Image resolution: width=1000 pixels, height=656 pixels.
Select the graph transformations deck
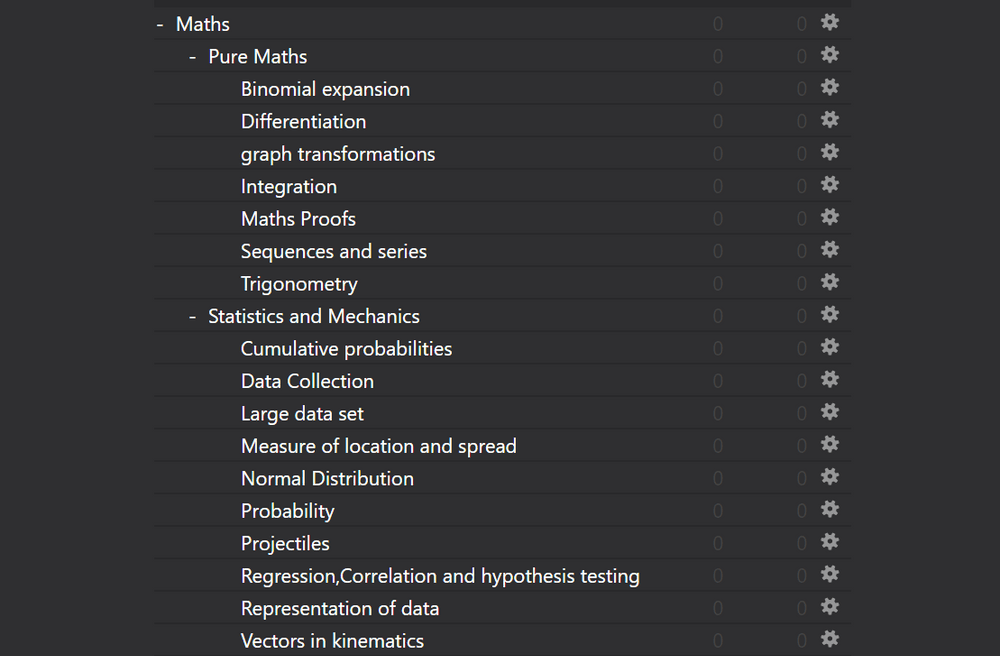[337, 154]
